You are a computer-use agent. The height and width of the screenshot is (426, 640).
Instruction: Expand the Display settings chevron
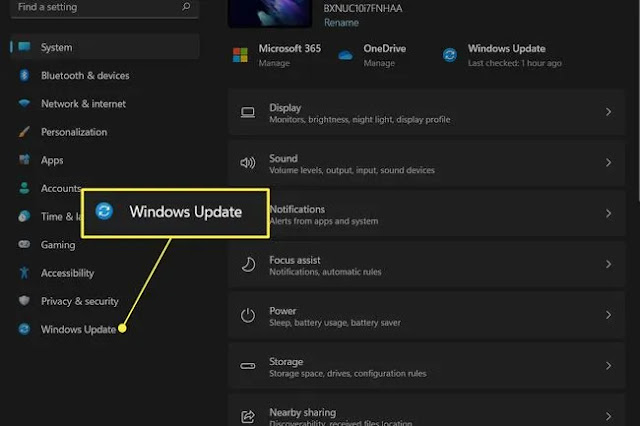[608, 112]
